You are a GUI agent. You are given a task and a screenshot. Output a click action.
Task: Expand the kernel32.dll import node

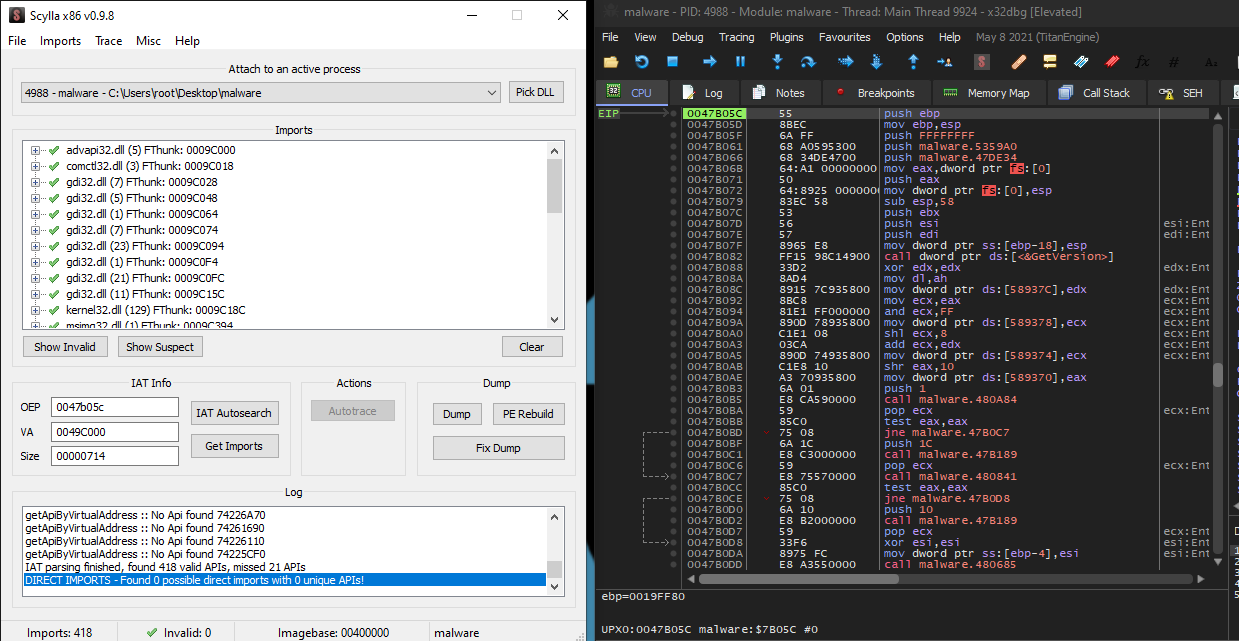[x=36, y=310]
